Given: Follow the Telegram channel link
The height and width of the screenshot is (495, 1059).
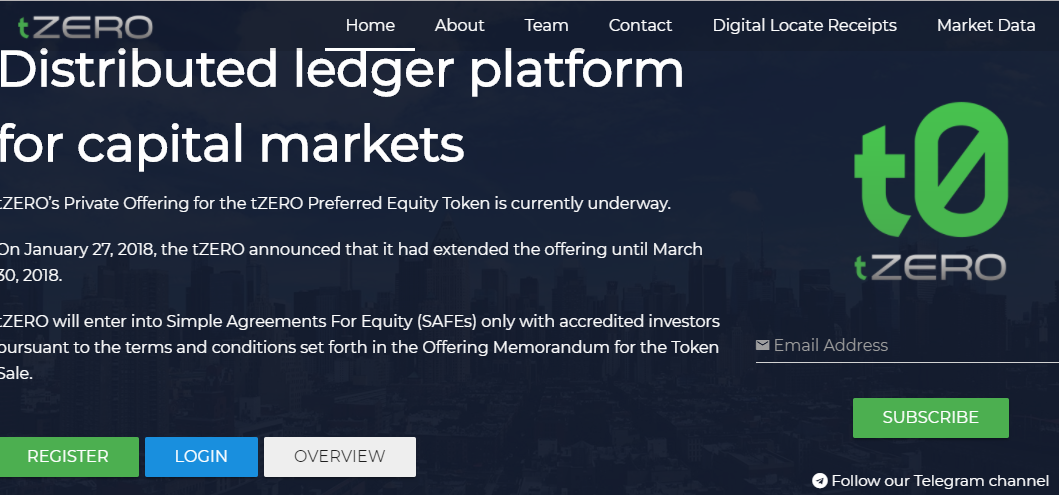Looking at the screenshot, I should (940, 481).
